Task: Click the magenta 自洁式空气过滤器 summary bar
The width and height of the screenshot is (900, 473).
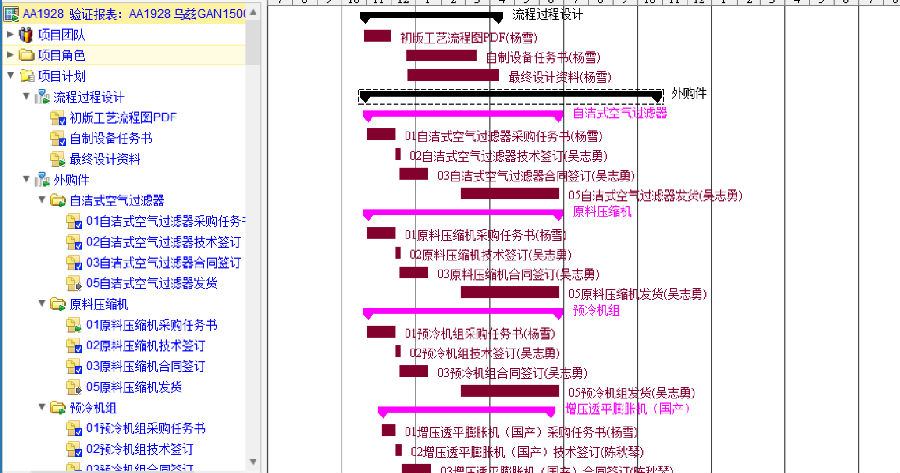Action: (x=463, y=116)
